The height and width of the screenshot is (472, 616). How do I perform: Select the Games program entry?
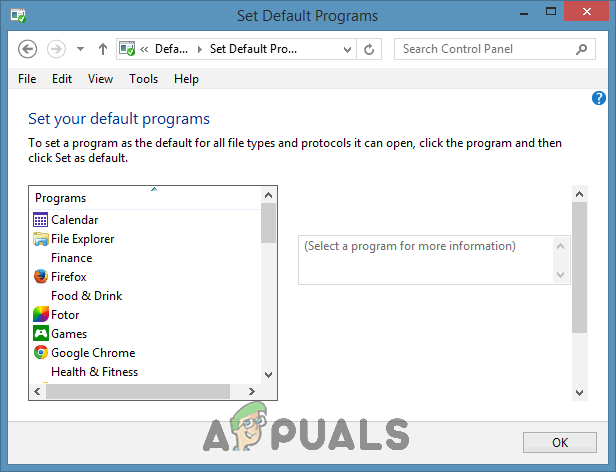pyautogui.click(x=69, y=334)
